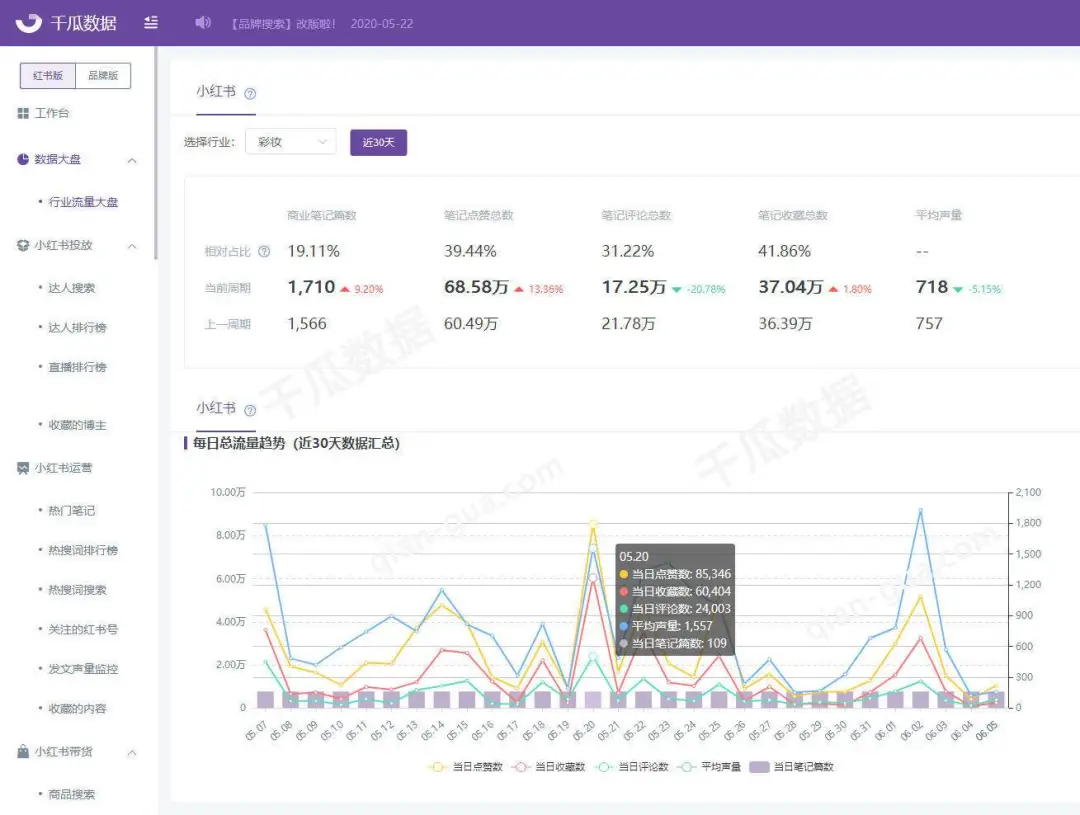The image size is (1080, 815).
Task: Click the 05.20 data point on chart
Action: click(x=593, y=524)
